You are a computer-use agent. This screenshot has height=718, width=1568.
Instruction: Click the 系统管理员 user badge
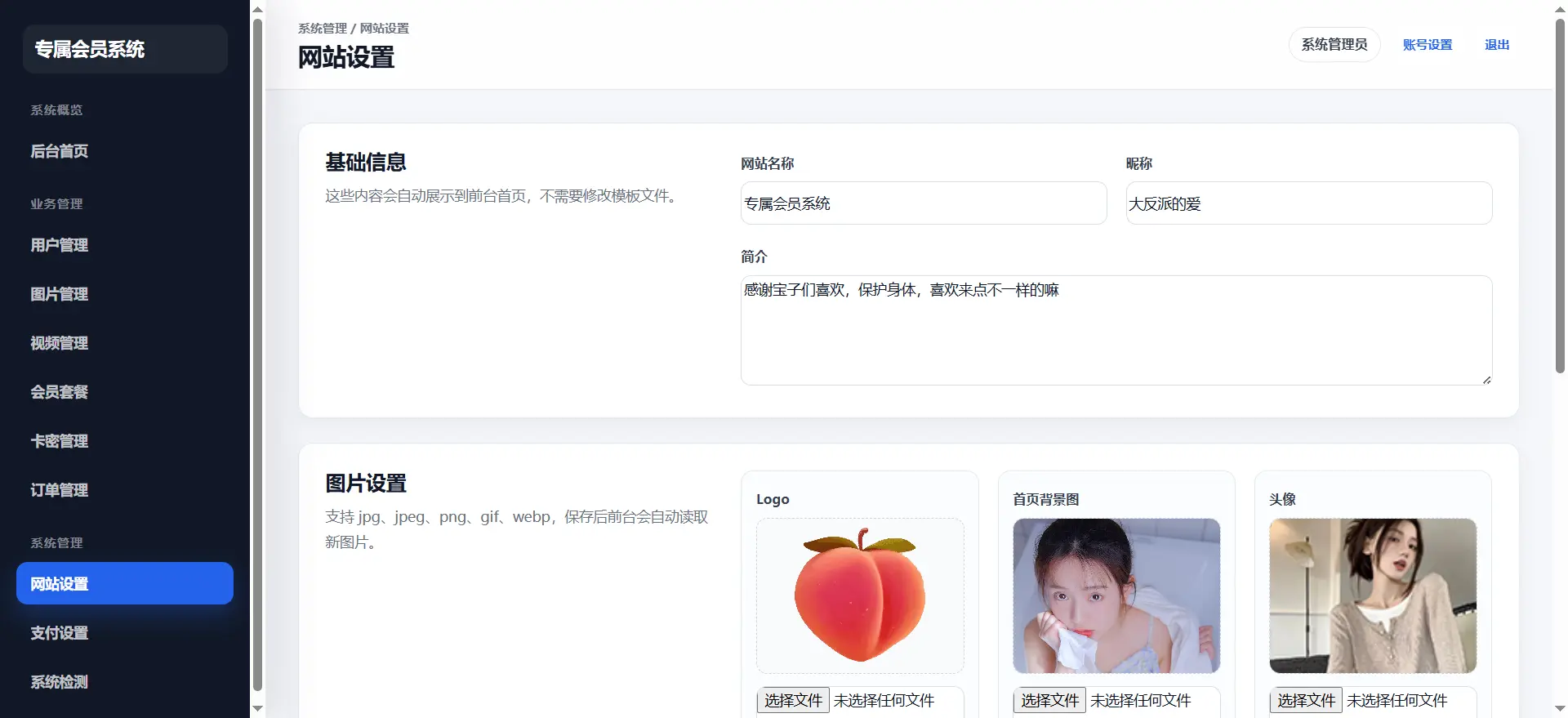tap(1334, 44)
